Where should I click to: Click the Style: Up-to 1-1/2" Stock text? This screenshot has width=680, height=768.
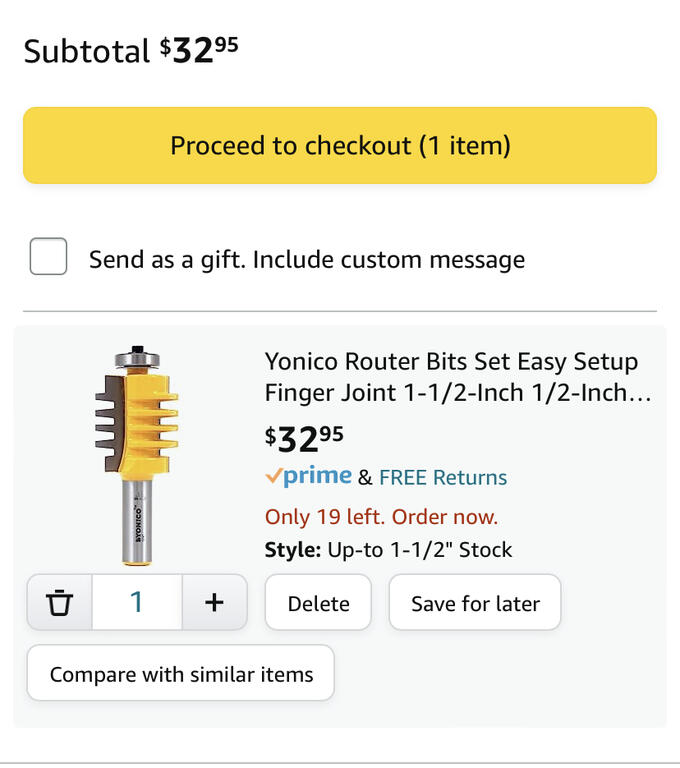coord(388,550)
